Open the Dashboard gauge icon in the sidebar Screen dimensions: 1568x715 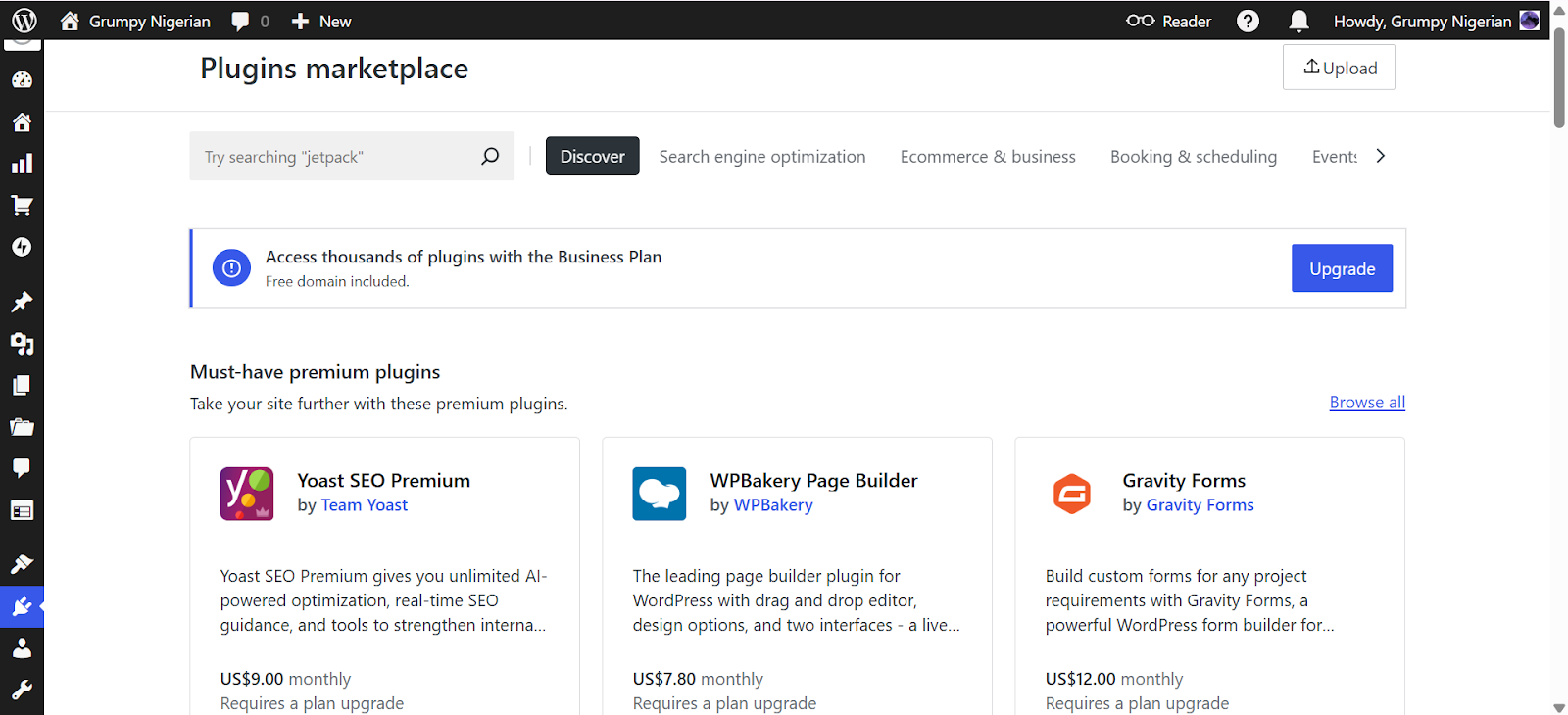coord(22,80)
